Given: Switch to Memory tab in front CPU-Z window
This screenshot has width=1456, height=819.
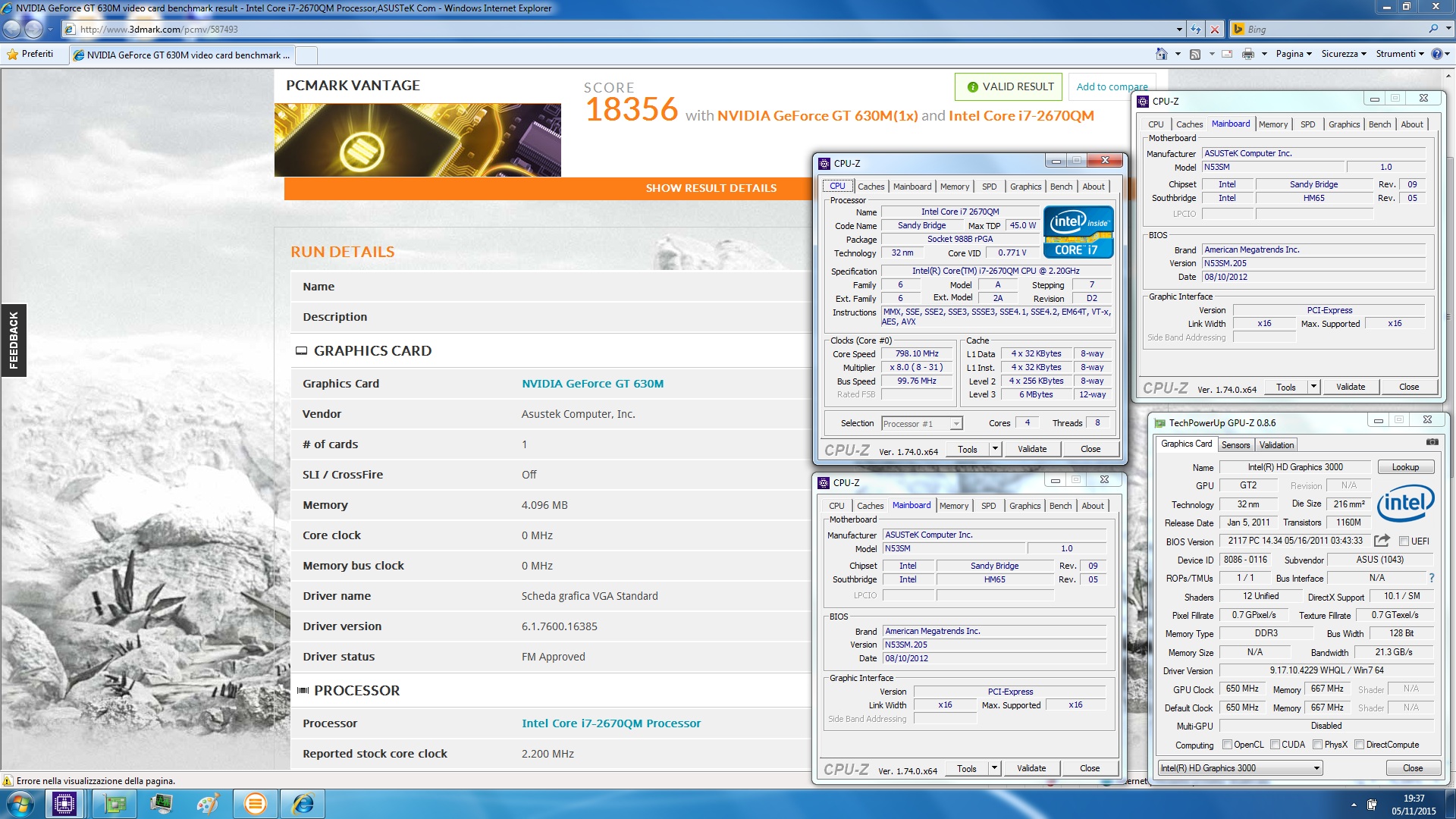Looking at the screenshot, I should pos(955,187).
